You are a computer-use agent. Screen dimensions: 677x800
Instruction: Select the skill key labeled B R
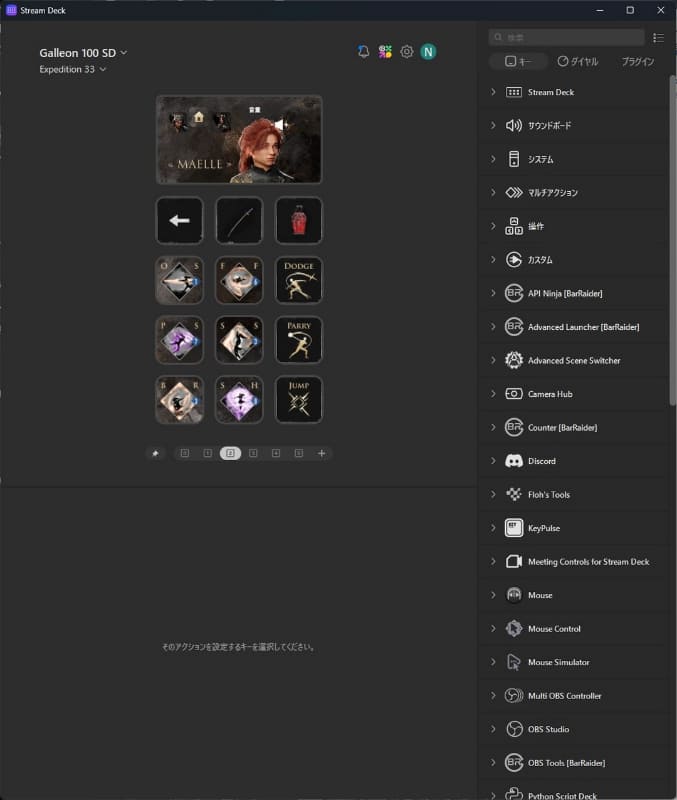click(x=179, y=399)
